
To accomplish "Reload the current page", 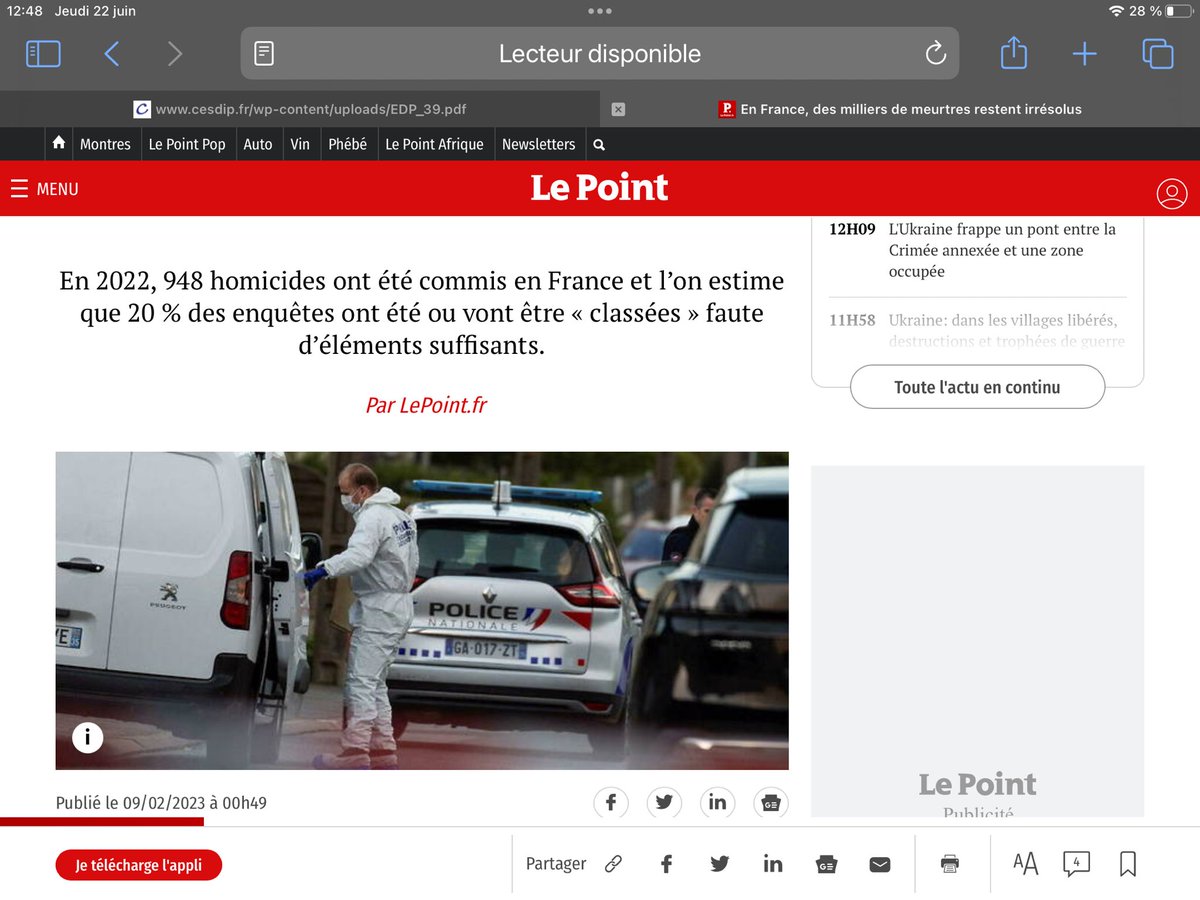I will (x=935, y=53).
